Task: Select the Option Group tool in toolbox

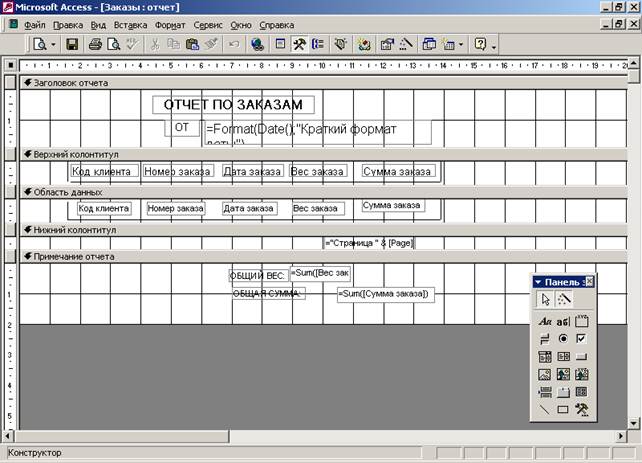Action: click(x=581, y=321)
